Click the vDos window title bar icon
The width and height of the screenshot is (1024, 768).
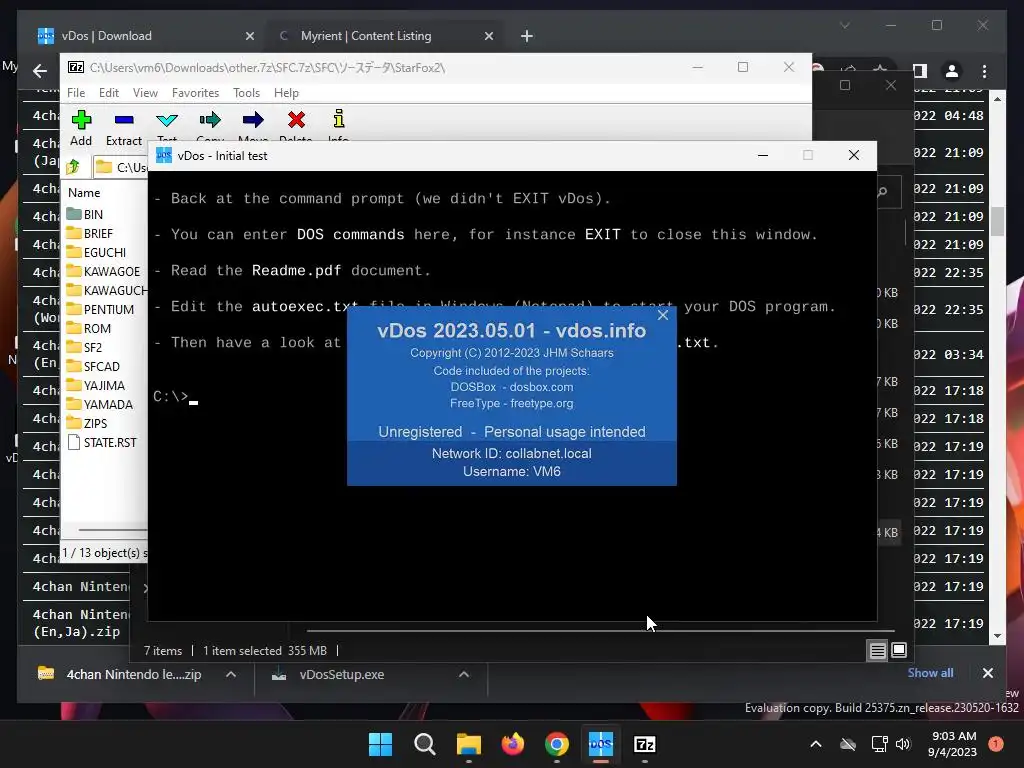(x=164, y=155)
